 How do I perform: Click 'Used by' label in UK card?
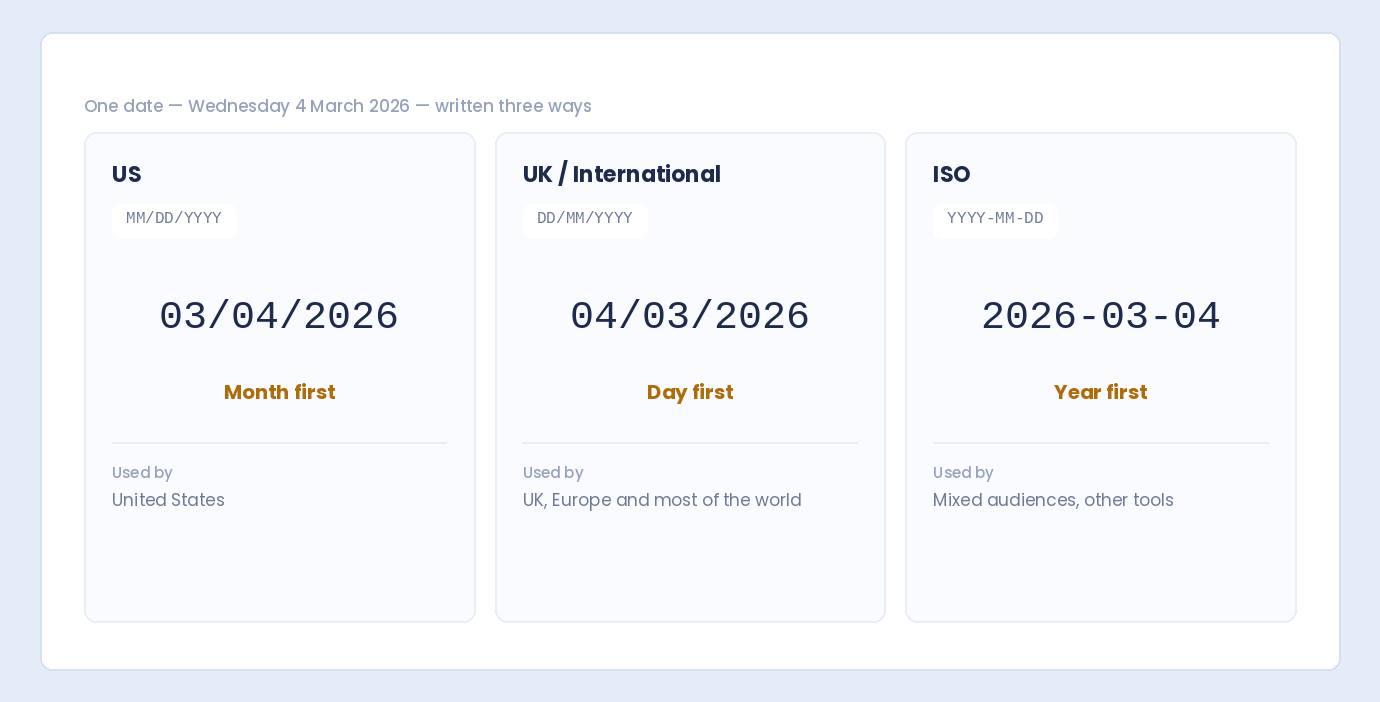[553, 473]
